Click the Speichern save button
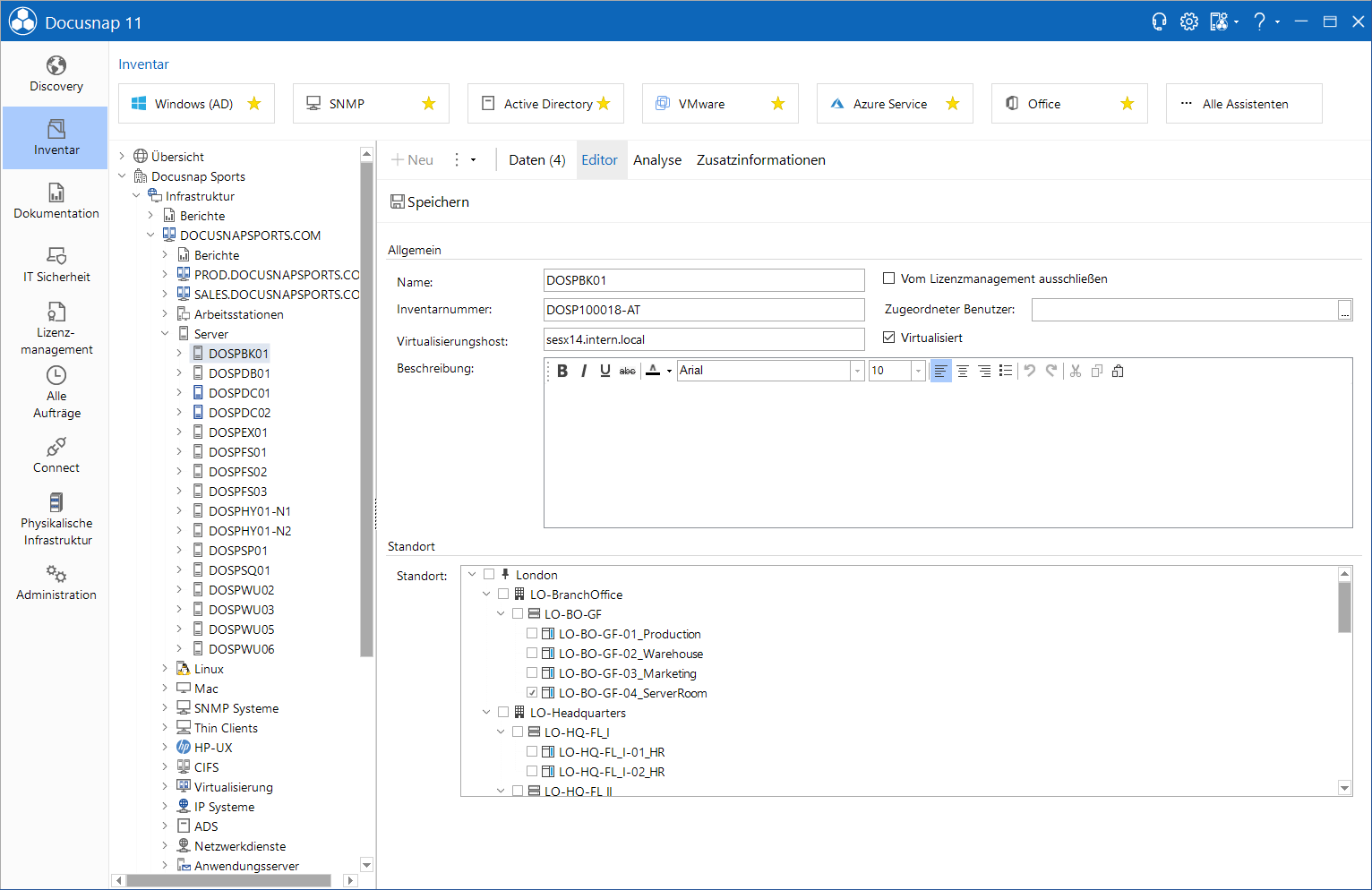This screenshot has width=1372, height=890. [430, 202]
